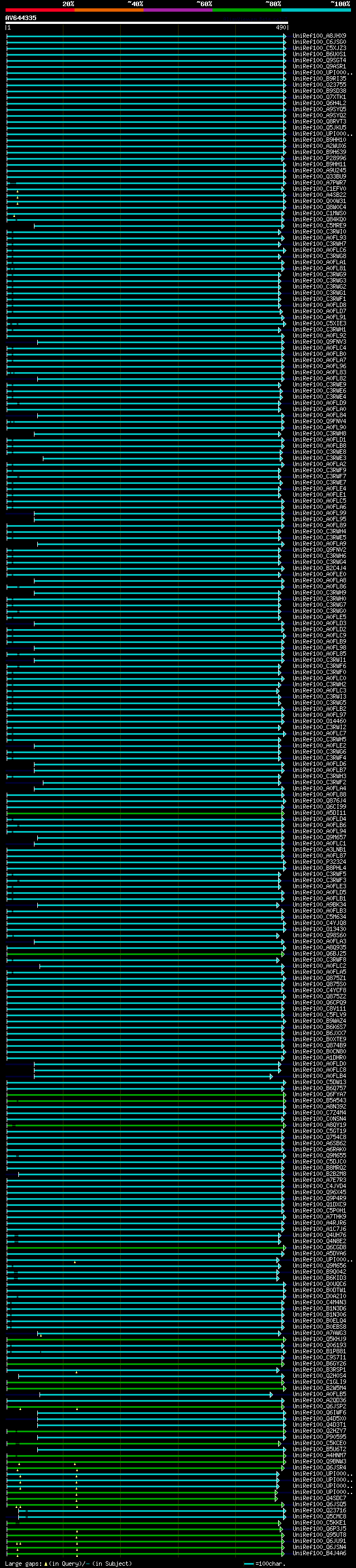Image resolution: width=356 pixels, height=1568 pixels.
Task: Click the white query sequence ruler bar
Action: pyautogui.click(x=147, y=23)
